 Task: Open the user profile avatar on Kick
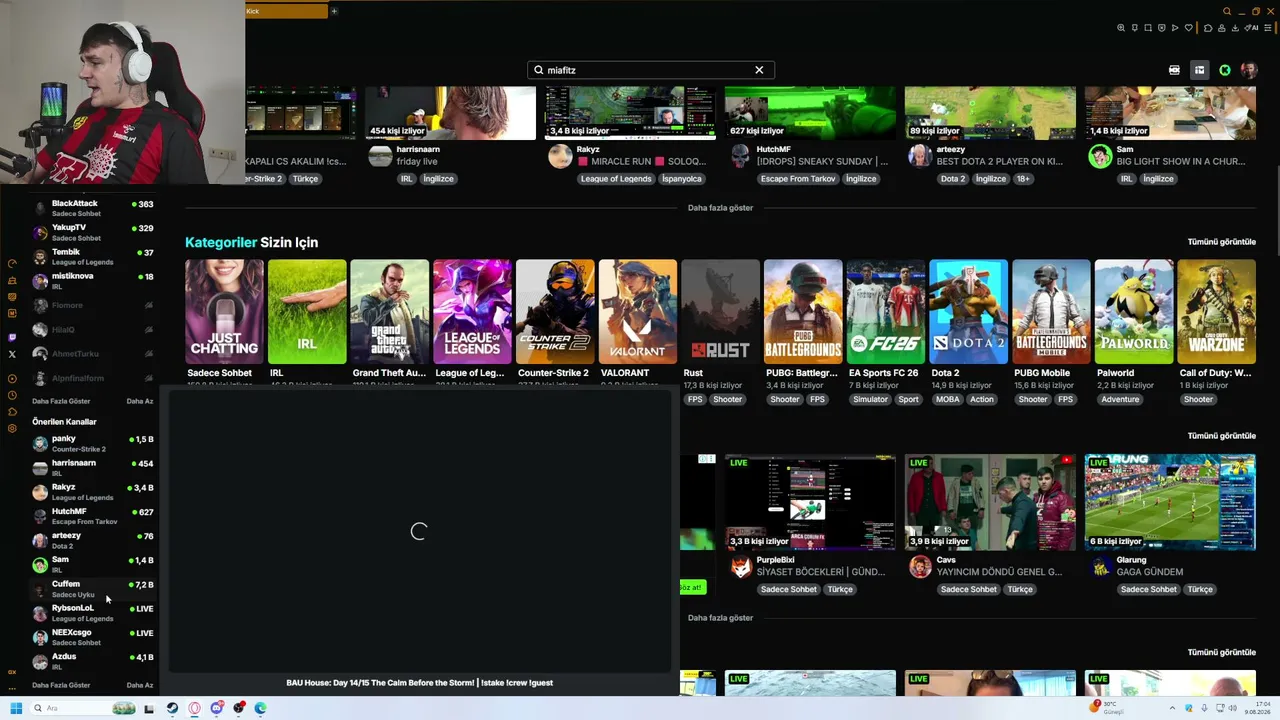(1248, 70)
